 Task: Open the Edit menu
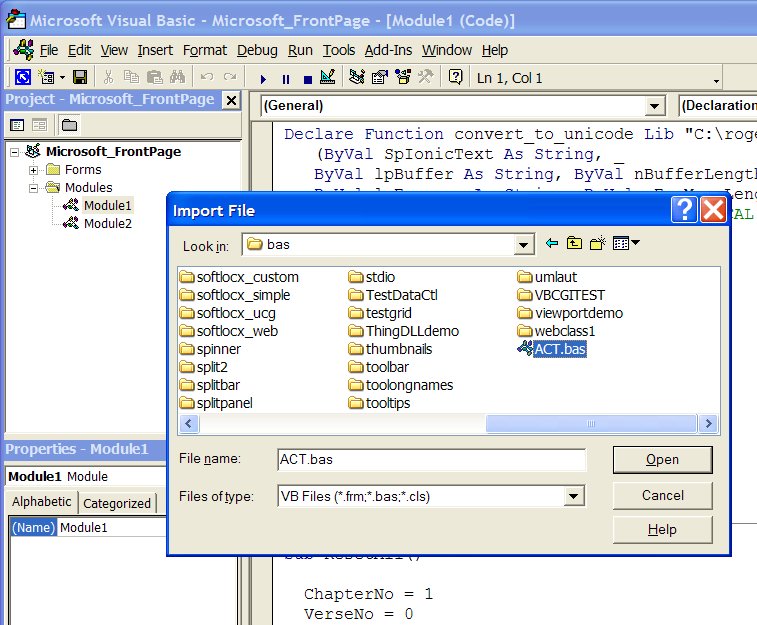pyautogui.click(x=79, y=50)
